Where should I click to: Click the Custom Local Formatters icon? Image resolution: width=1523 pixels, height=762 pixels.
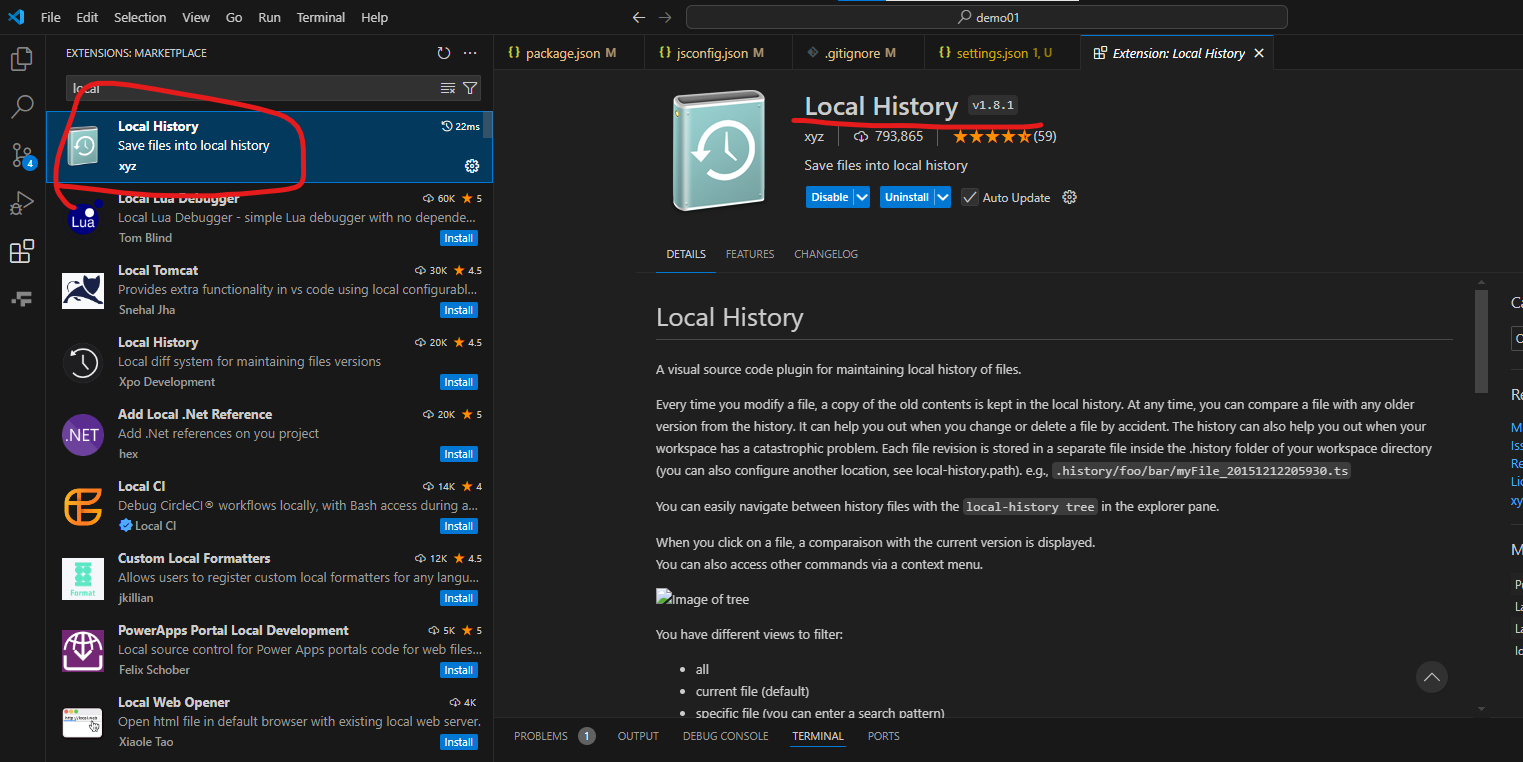pyautogui.click(x=82, y=578)
